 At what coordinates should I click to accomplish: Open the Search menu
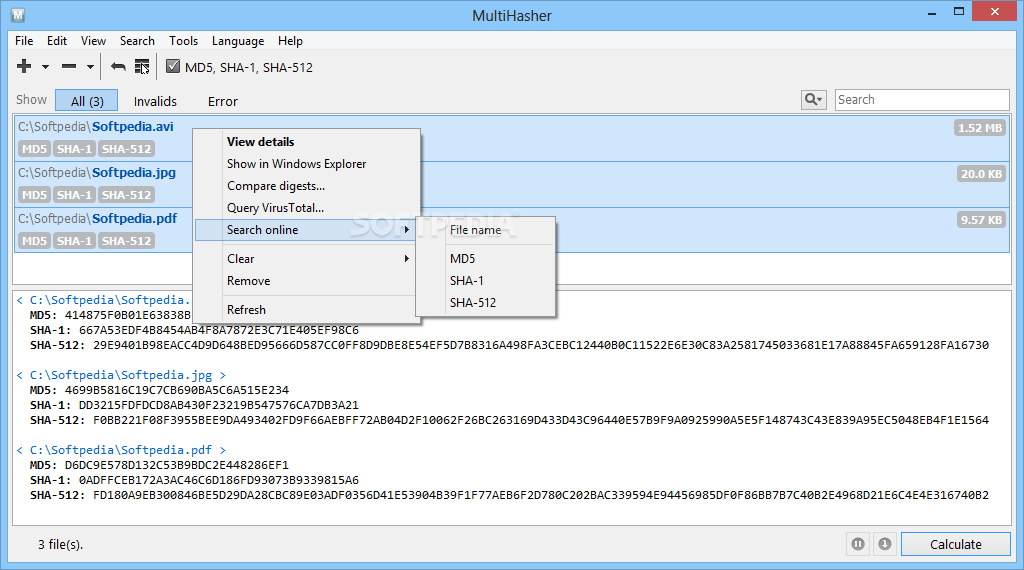(137, 40)
